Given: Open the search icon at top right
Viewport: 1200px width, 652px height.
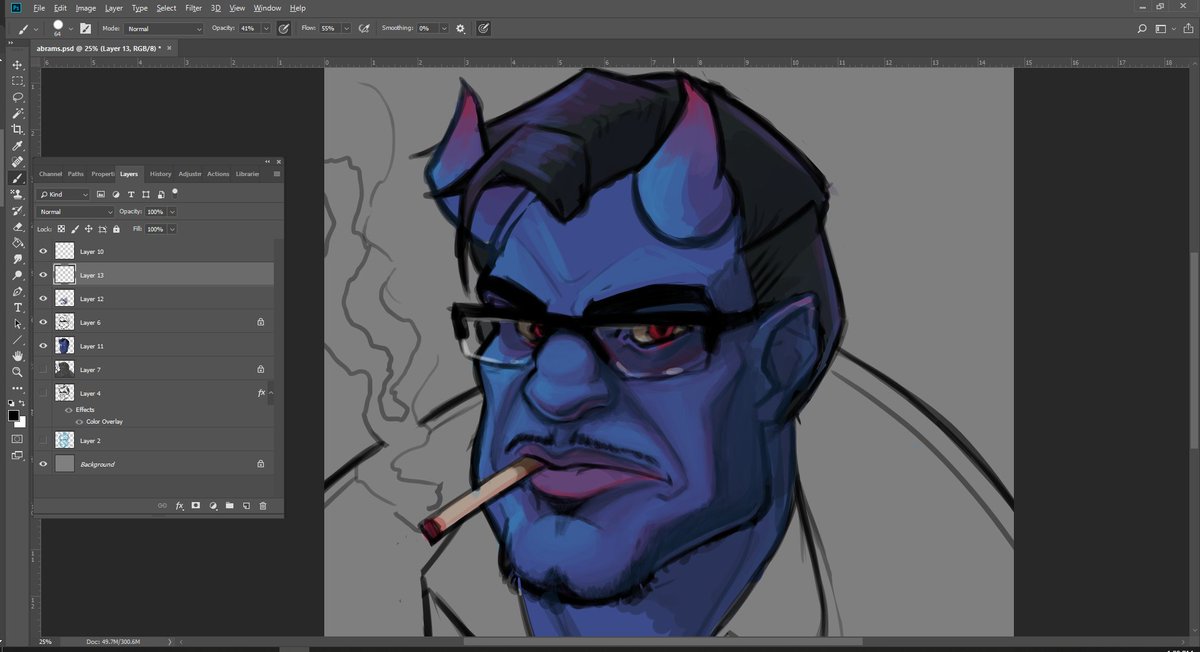Looking at the screenshot, I should coord(1143,28).
